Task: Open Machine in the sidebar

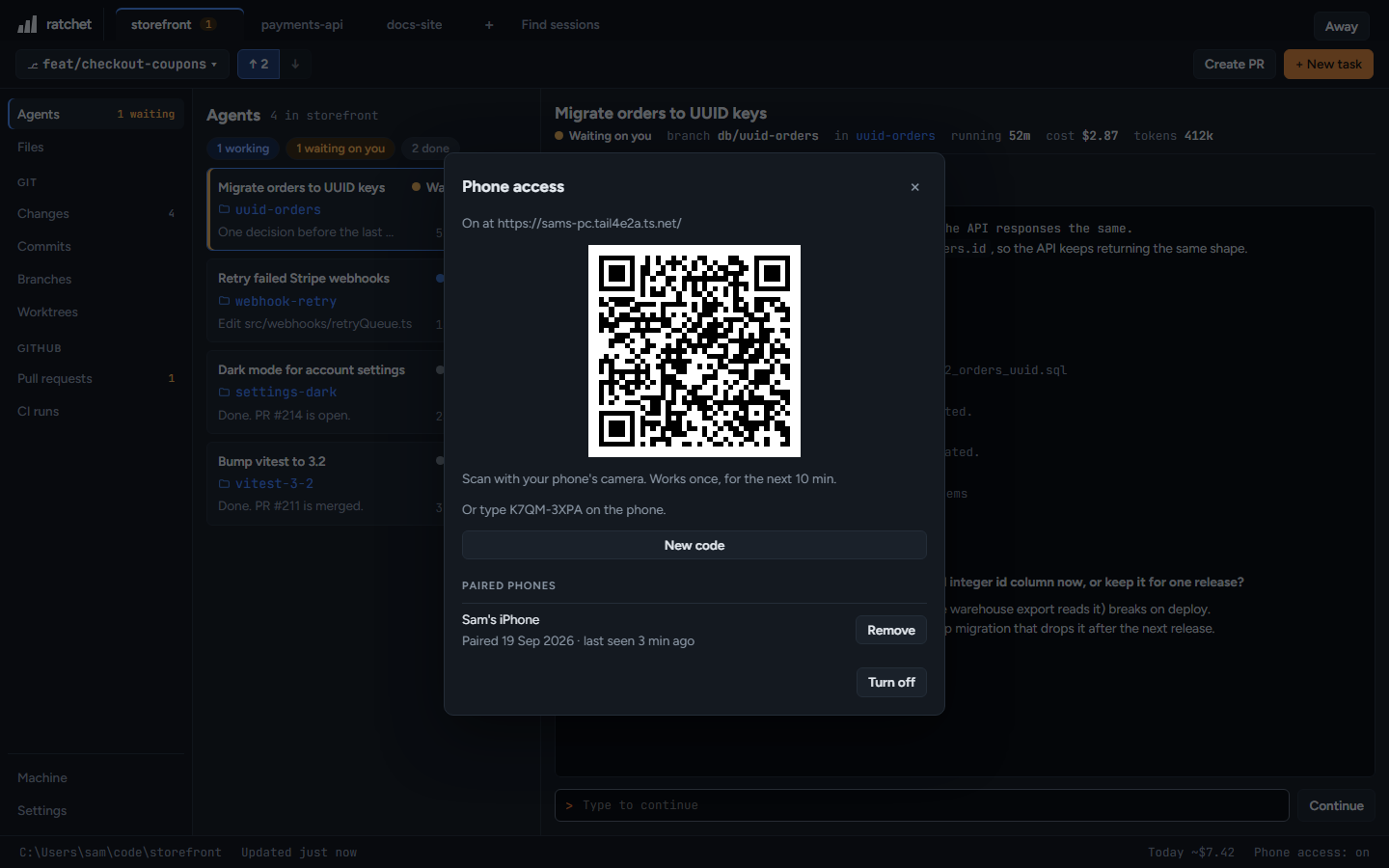Action: click(x=95, y=777)
